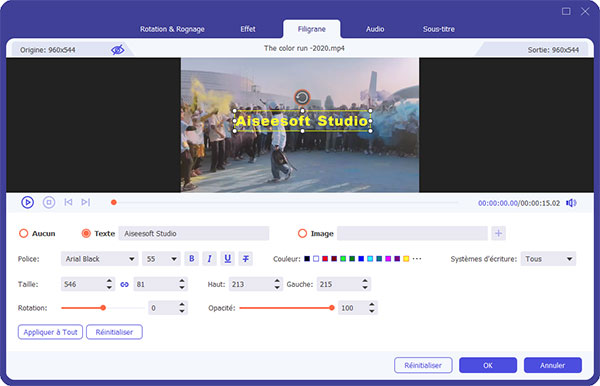The width and height of the screenshot is (600, 386).
Task: Click the Image path input field
Action: (412, 233)
